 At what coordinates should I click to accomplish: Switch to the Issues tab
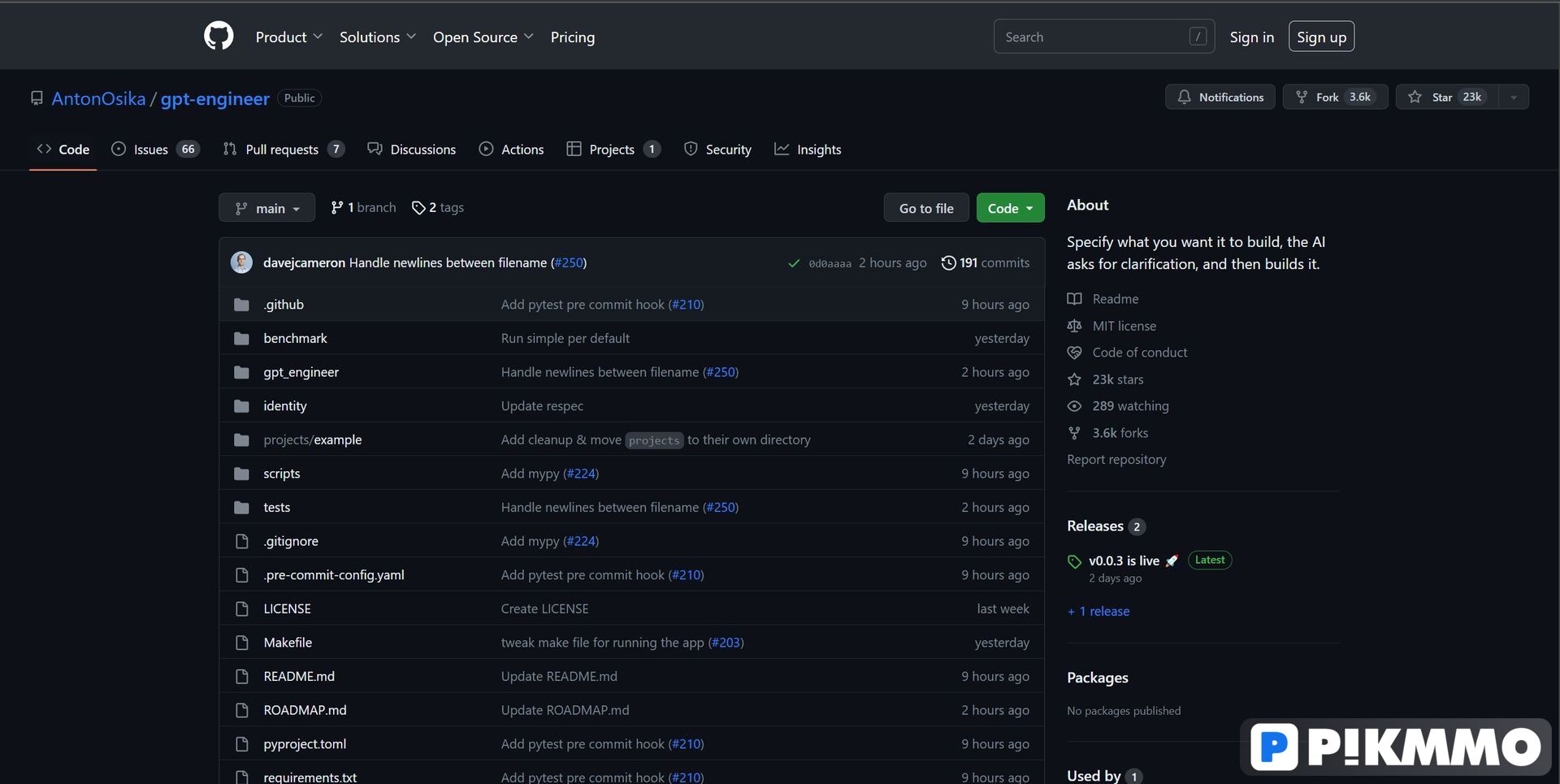[155, 149]
